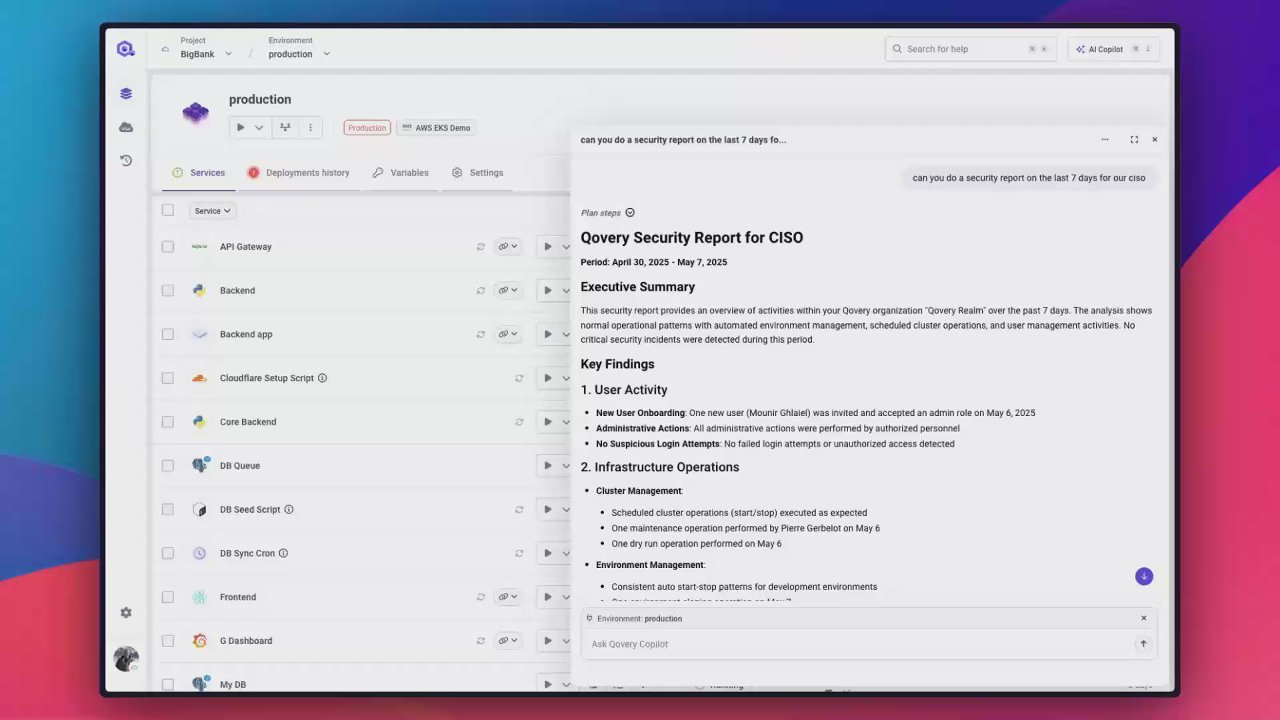Image resolution: width=1280 pixels, height=720 pixels.
Task: Switch to the Services tab
Action: pos(199,173)
